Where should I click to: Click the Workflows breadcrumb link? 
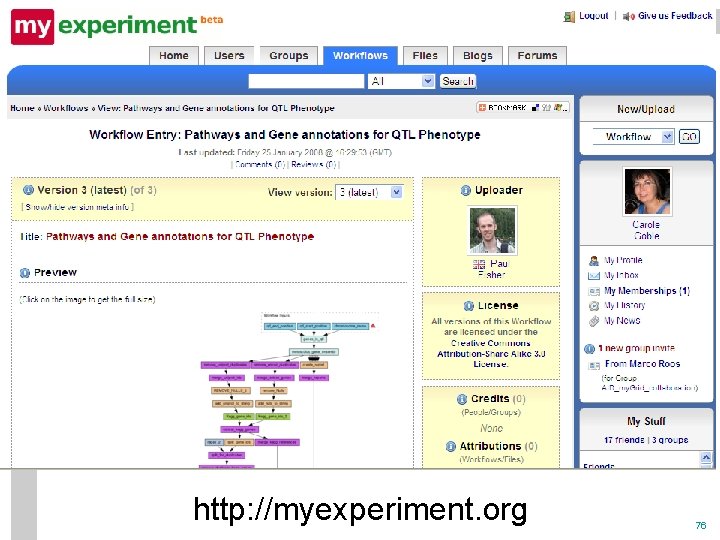[x=66, y=108]
